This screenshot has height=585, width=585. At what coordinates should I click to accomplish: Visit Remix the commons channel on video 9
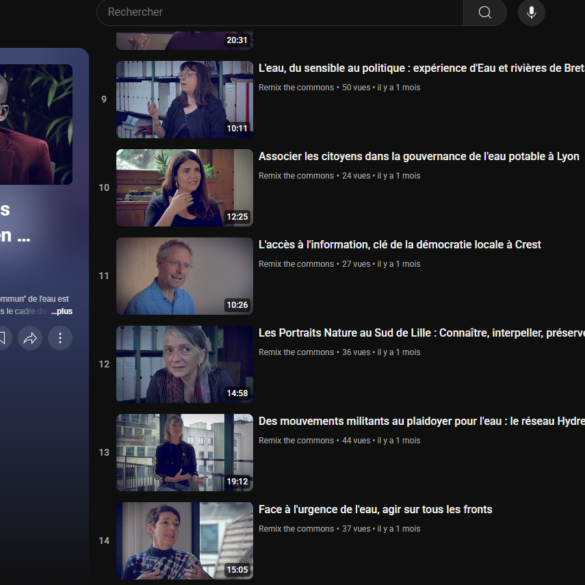point(296,87)
